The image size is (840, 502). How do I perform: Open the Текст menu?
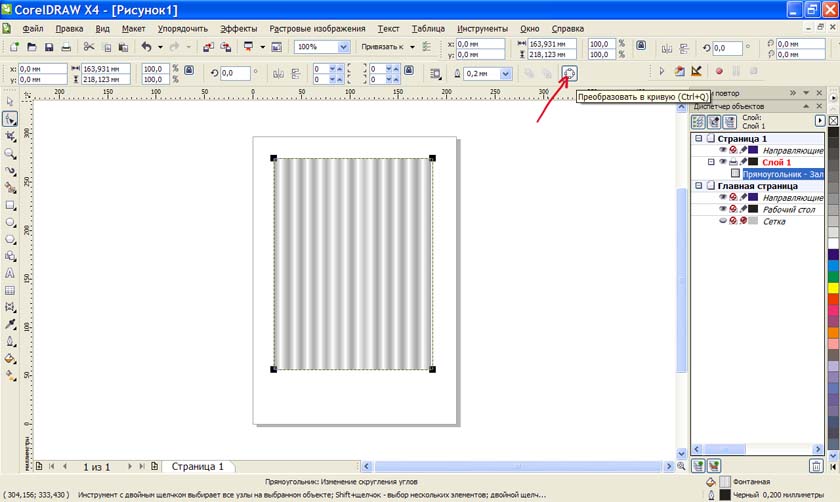tap(389, 29)
